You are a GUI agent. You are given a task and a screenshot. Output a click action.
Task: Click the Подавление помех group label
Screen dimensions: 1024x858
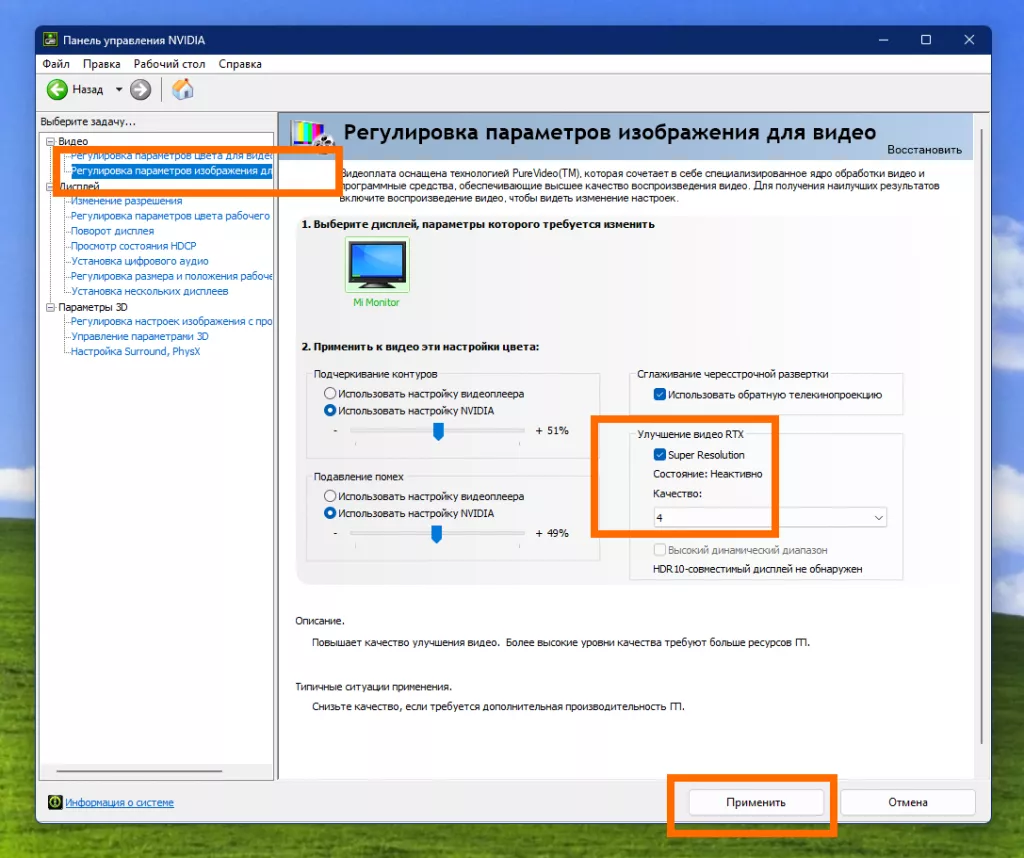pos(359,477)
